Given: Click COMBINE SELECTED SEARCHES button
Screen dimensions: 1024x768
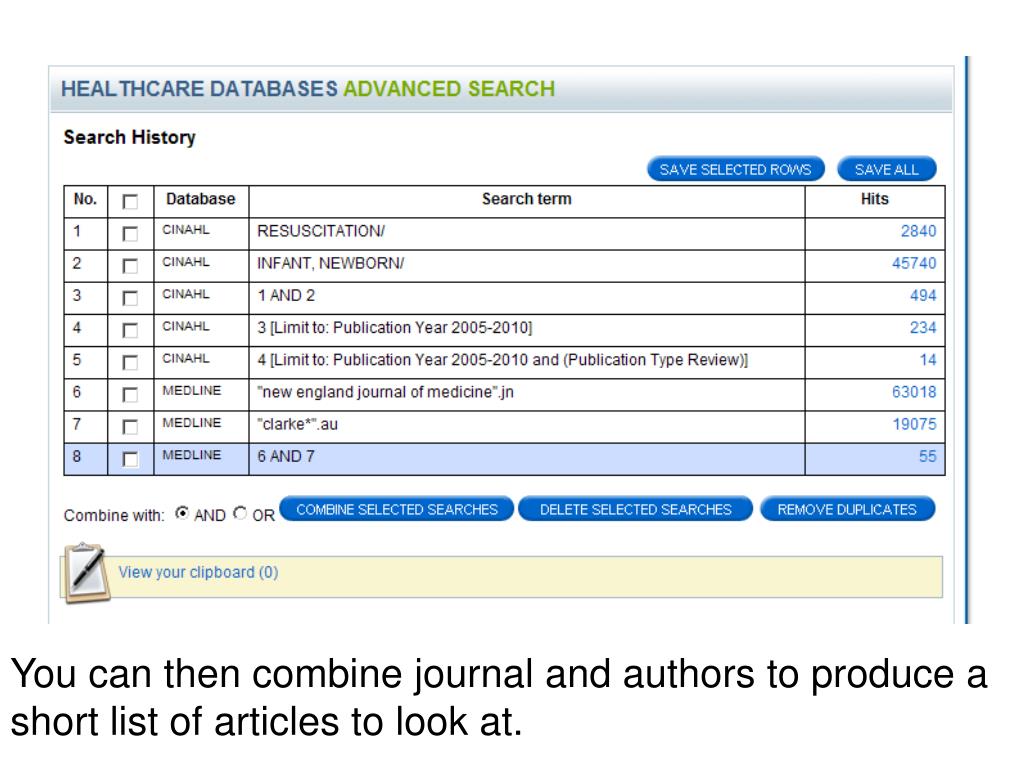Looking at the screenshot, I should tap(396, 509).
